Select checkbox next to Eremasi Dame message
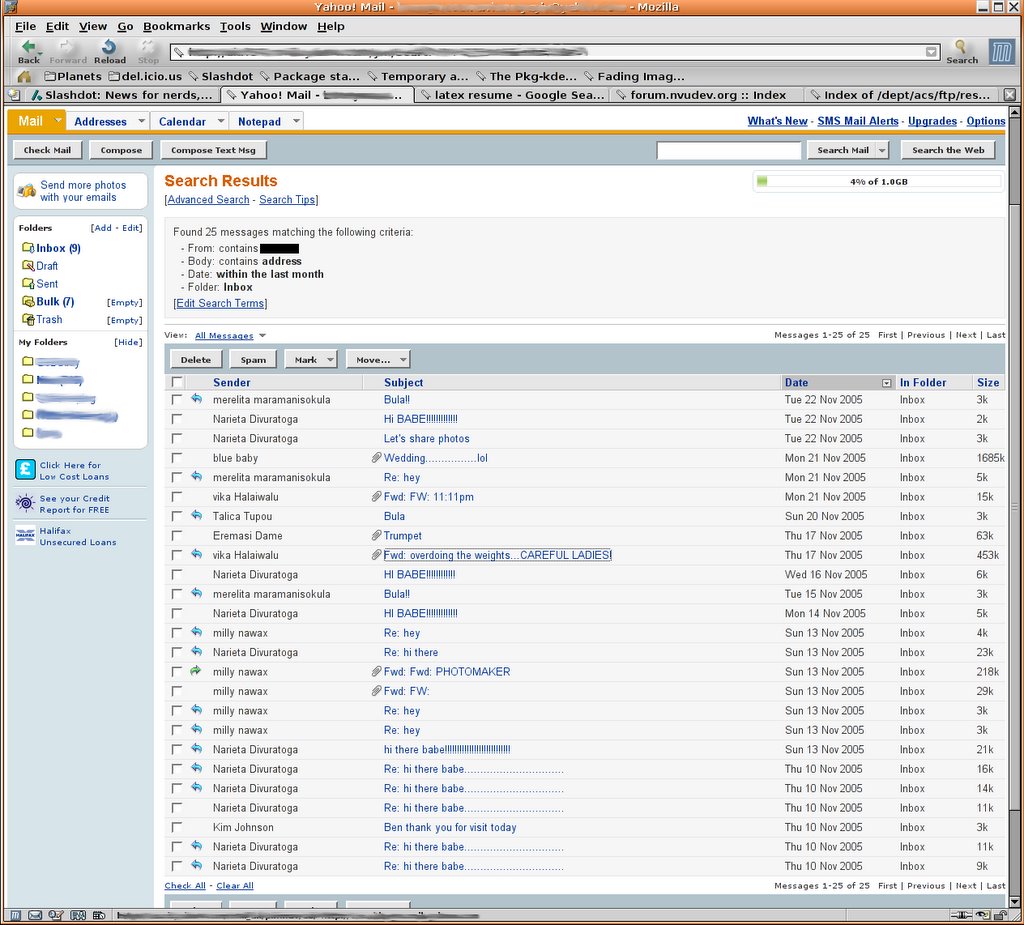Screen dimensions: 1024x925 [177, 536]
